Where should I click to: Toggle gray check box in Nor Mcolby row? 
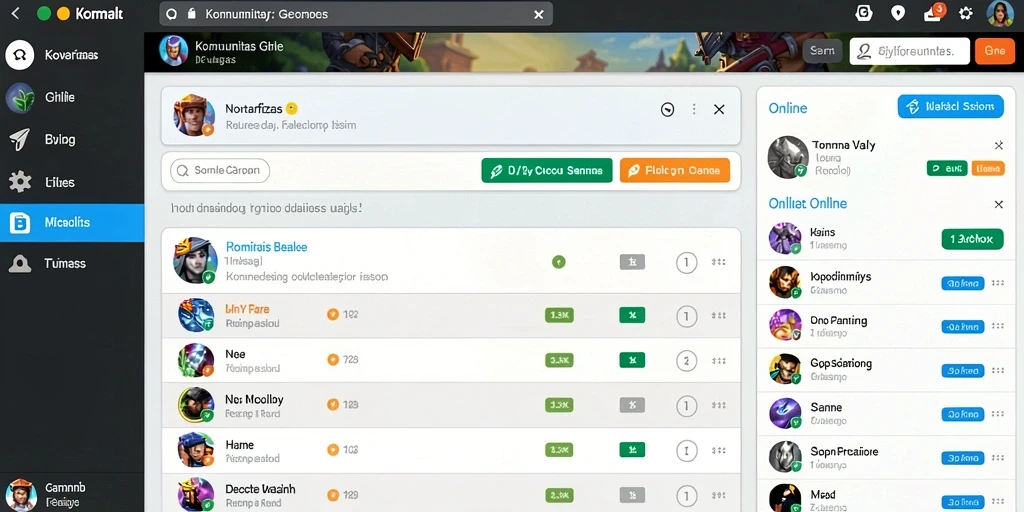click(x=632, y=405)
